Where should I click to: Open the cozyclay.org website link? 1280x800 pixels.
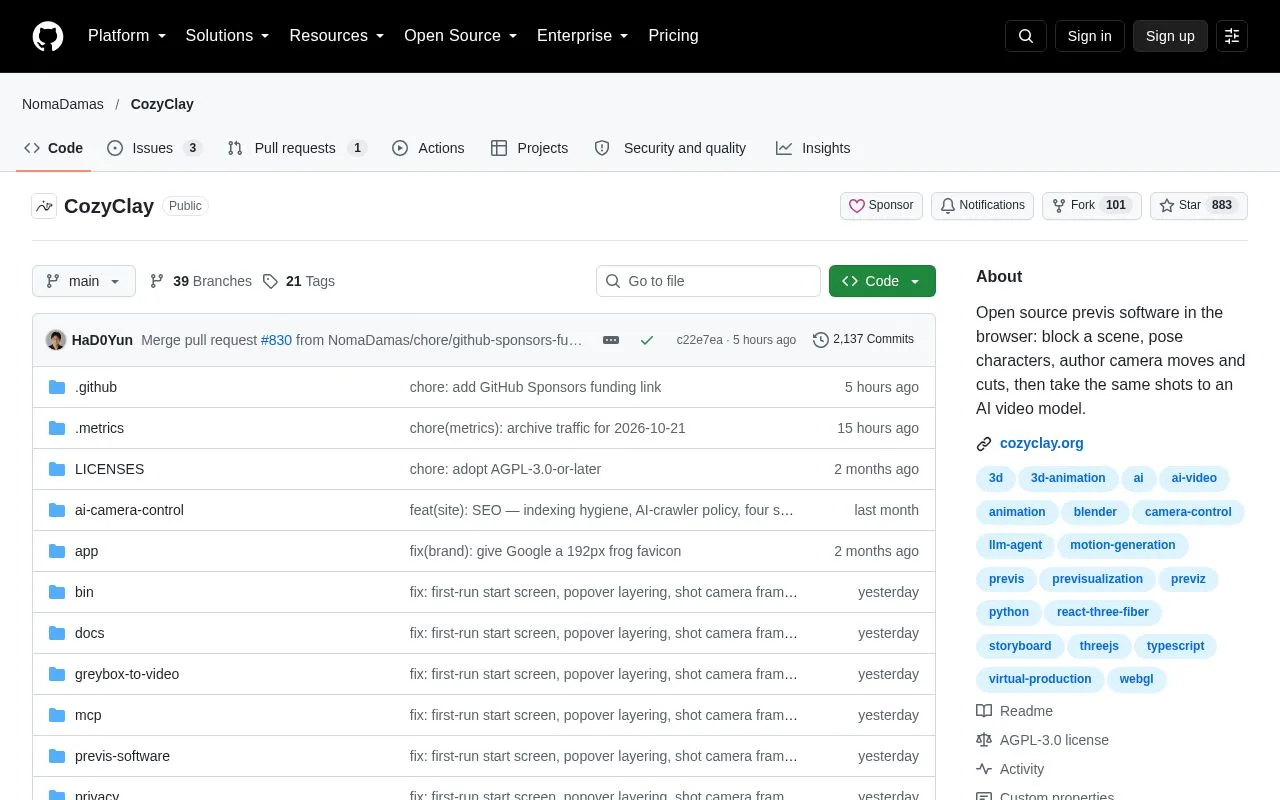coord(1042,443)
